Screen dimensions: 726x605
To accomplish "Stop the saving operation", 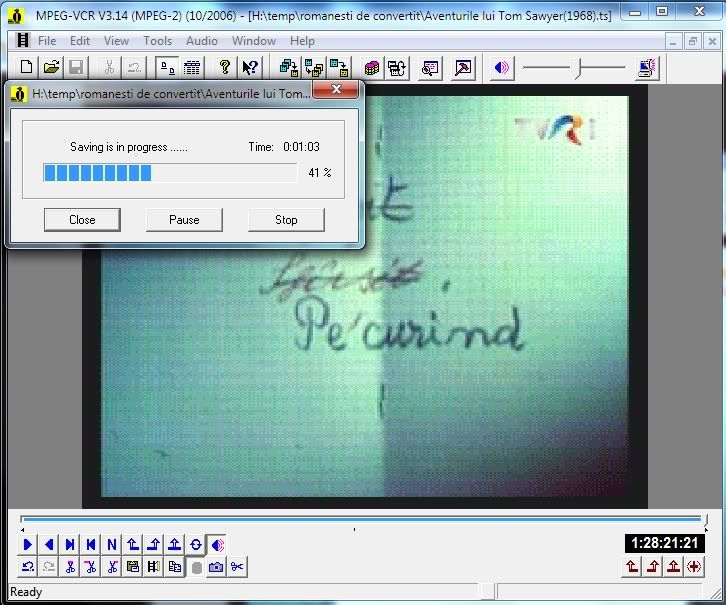I will coord(286,220).
